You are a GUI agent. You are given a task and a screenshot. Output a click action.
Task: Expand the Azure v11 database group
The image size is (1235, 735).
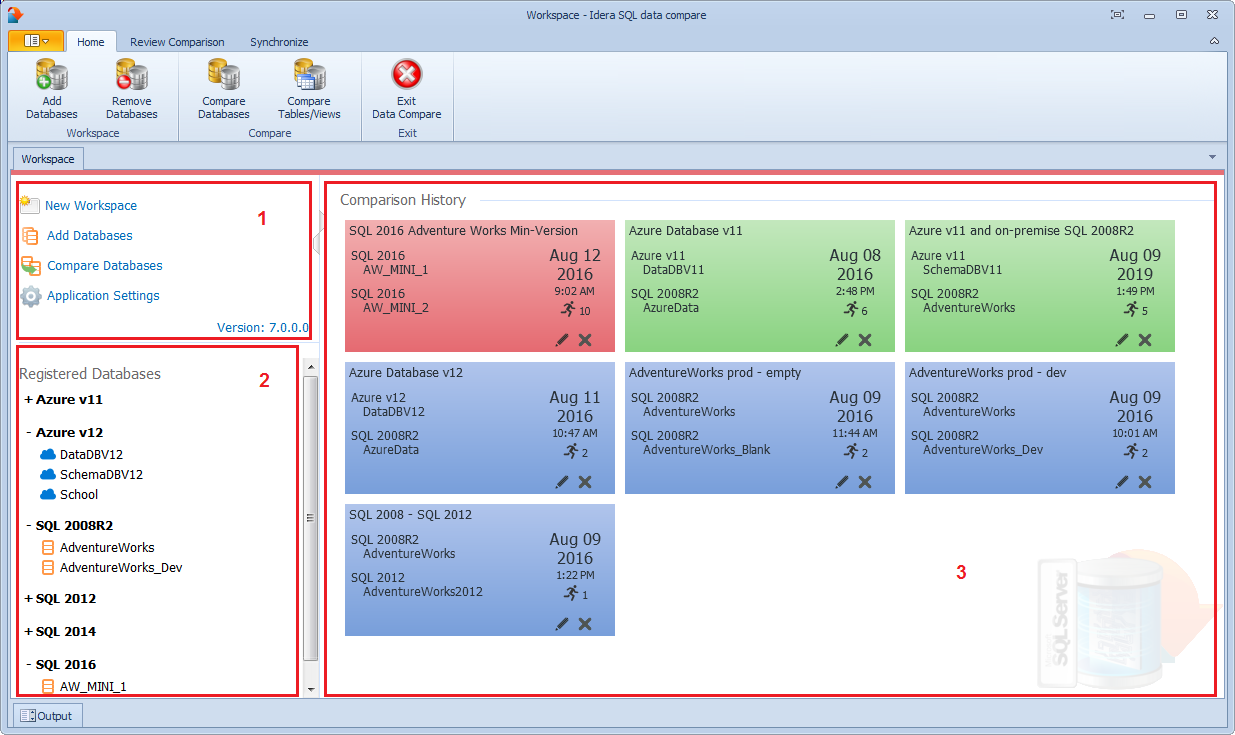click(x=28, y=400)
